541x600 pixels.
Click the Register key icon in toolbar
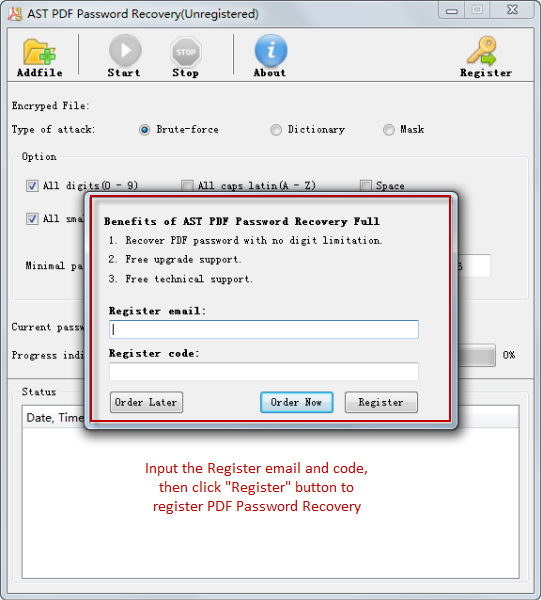coord(482,51)
